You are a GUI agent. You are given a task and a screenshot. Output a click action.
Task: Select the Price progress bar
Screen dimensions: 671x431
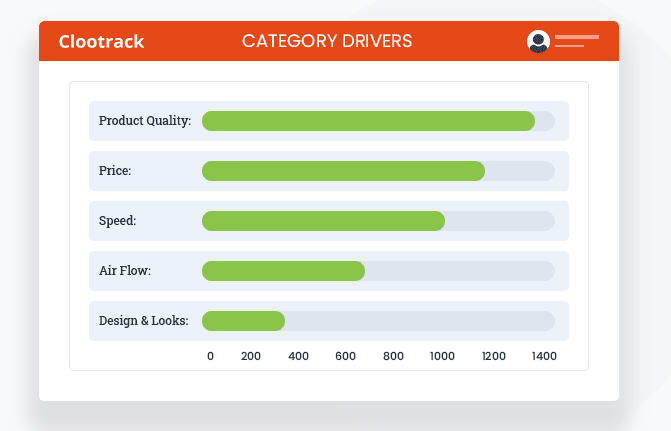(x=378, y=171)
